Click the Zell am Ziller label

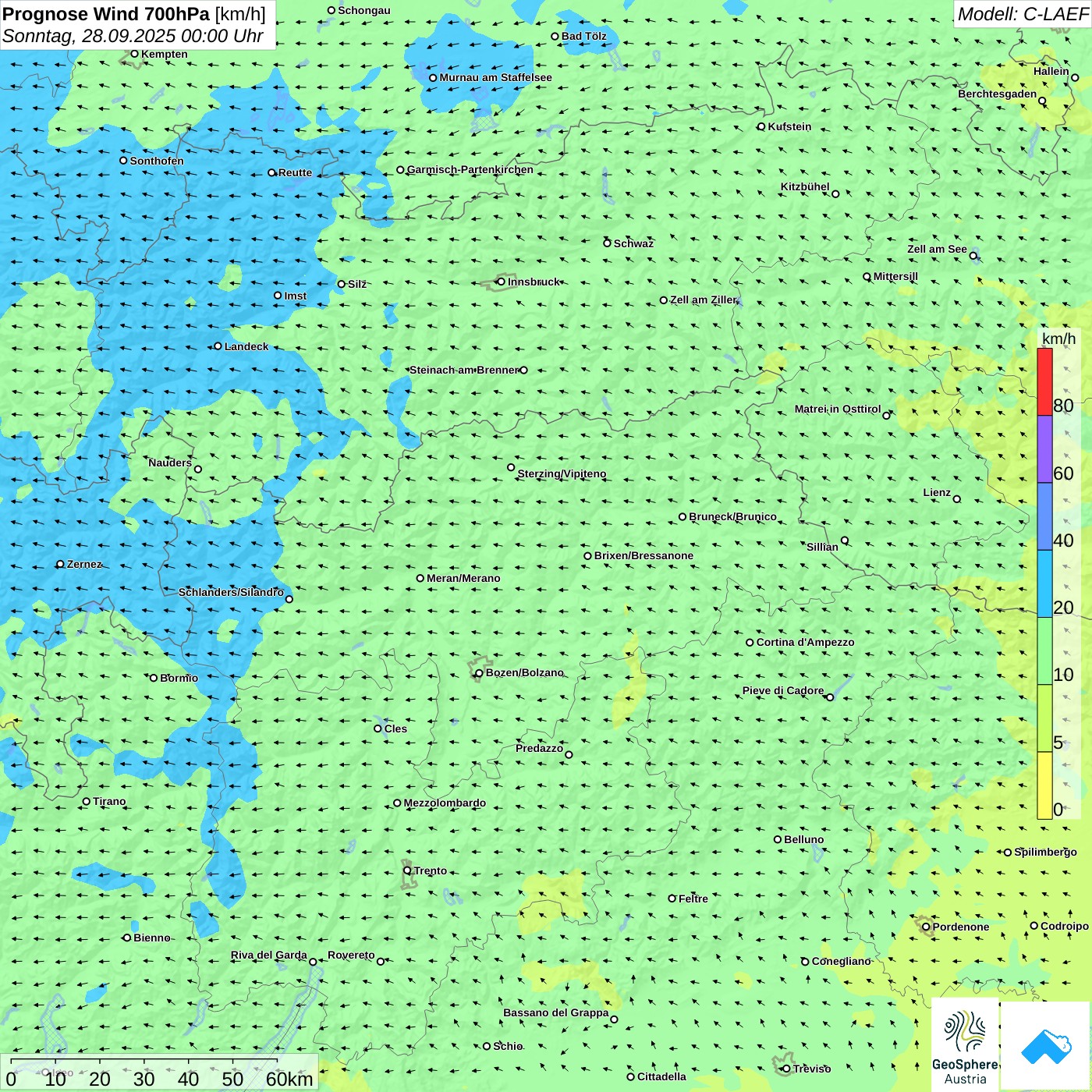click(x=704, y=300)
